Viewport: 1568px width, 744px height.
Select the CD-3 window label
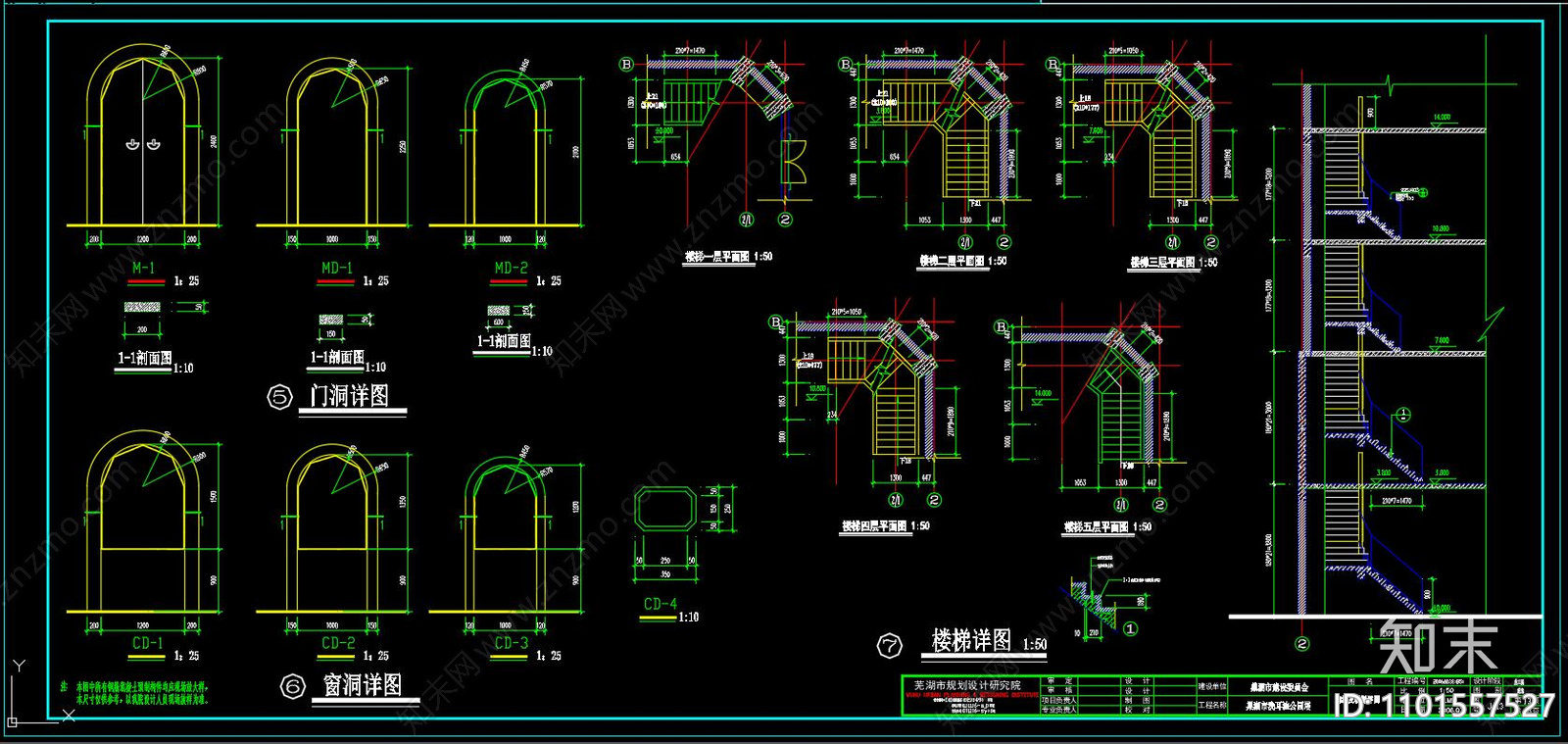pos(511,643)
